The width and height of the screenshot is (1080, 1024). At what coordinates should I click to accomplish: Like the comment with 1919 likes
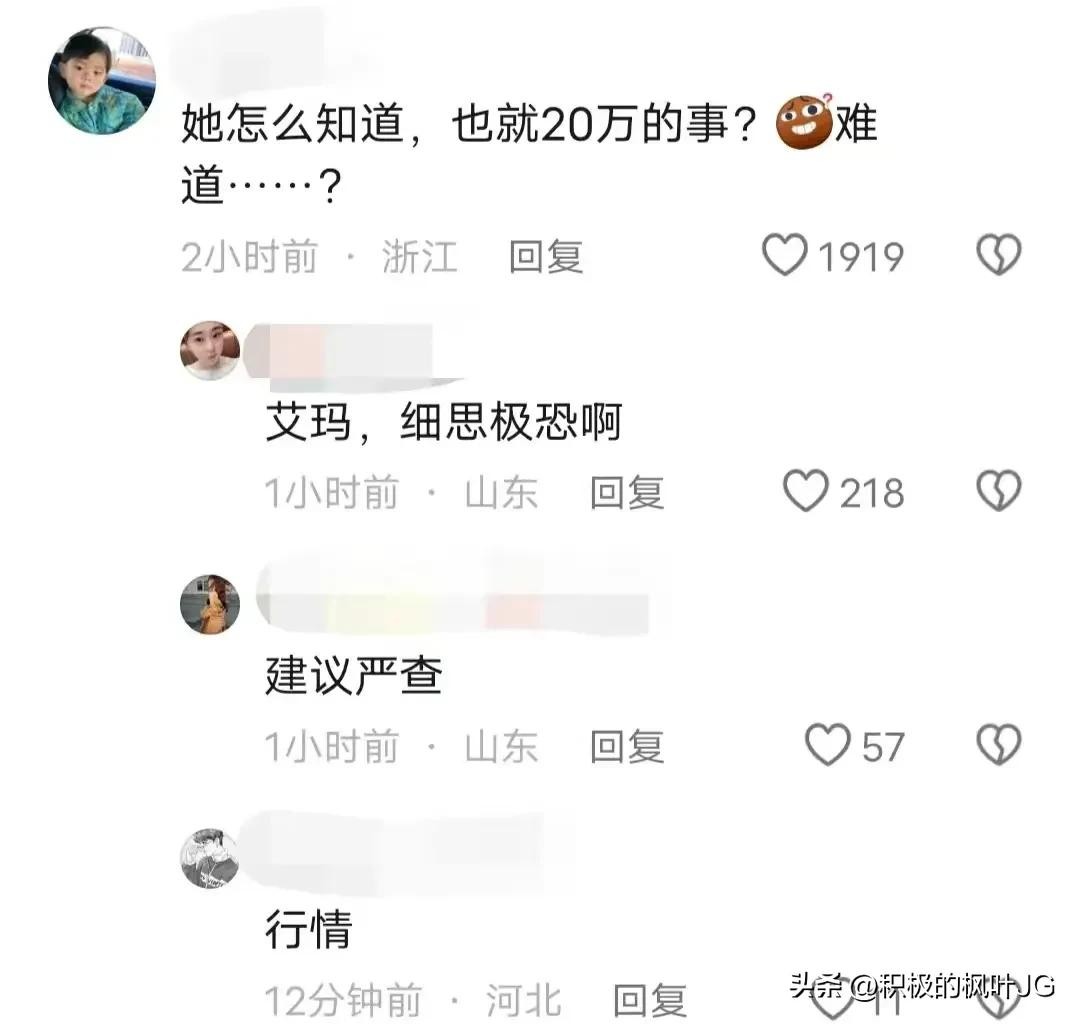[x=785, y=255]
